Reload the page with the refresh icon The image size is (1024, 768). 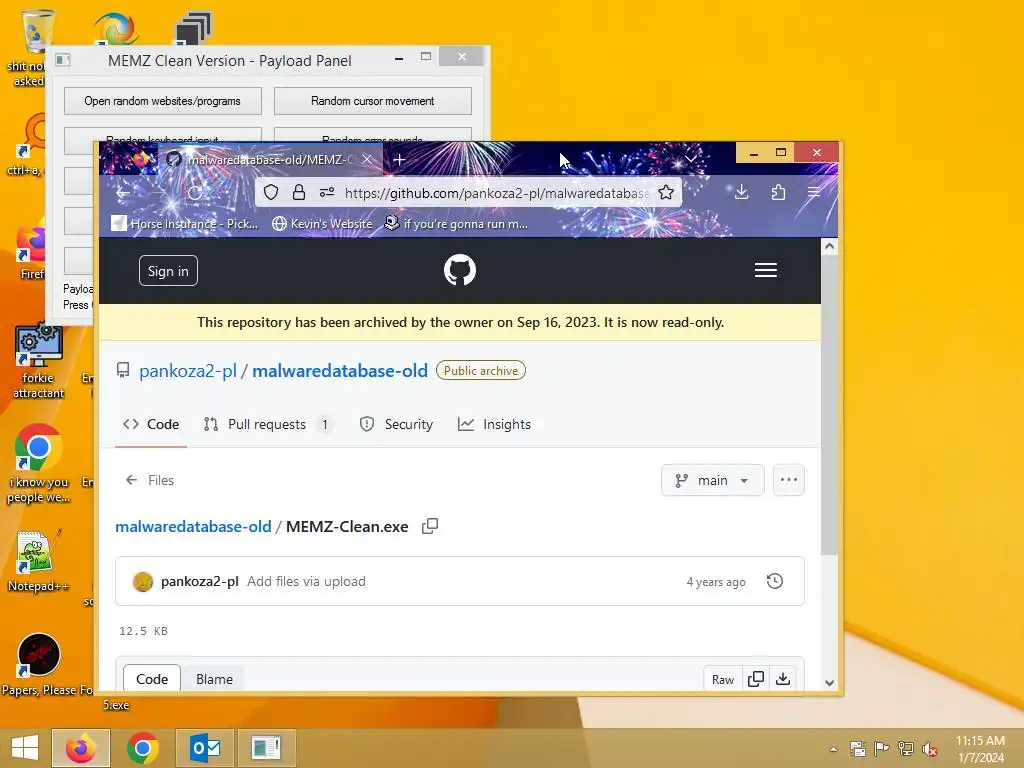pos(195,193)
